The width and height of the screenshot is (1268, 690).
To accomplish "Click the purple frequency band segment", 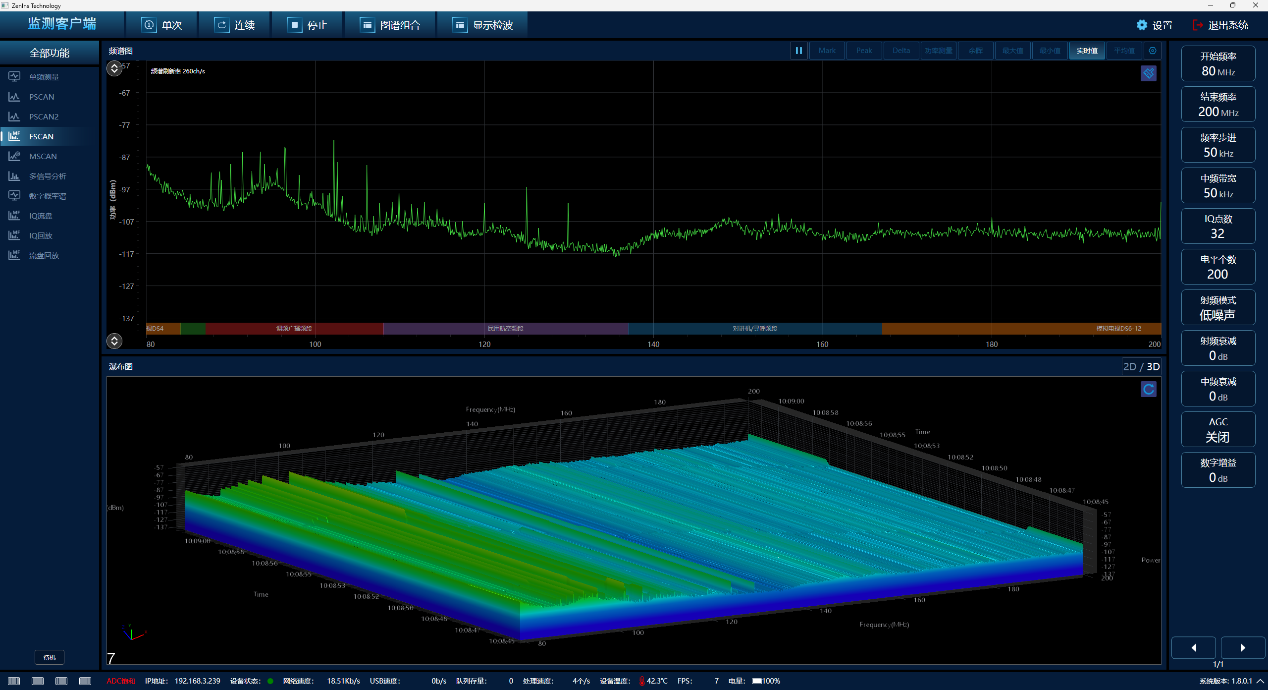I will pos(506,328).
